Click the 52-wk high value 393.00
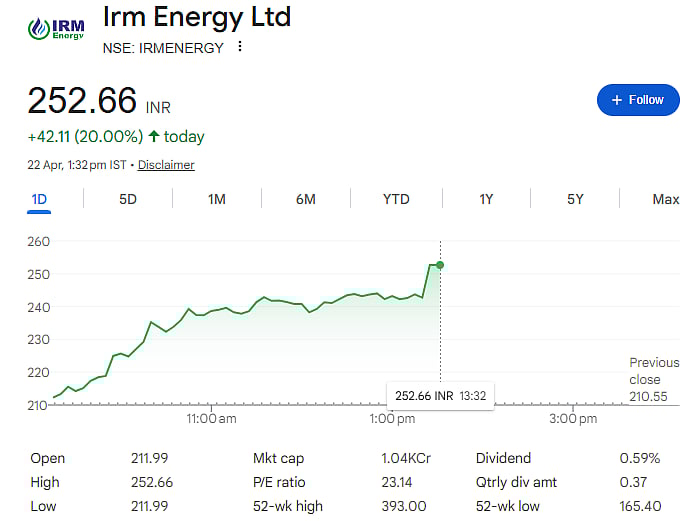 [404, 506]
